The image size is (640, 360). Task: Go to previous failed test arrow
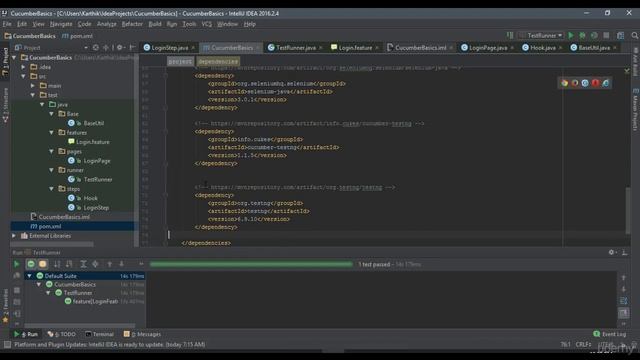(109, 264)
